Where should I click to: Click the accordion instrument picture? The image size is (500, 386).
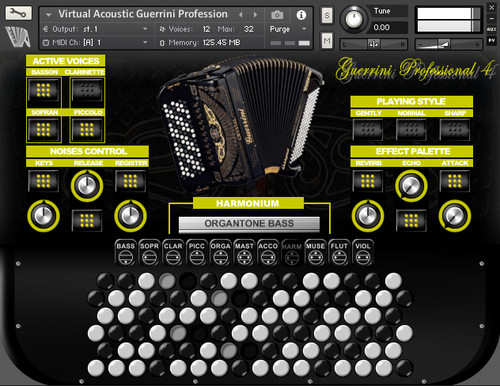pos(240,125)
